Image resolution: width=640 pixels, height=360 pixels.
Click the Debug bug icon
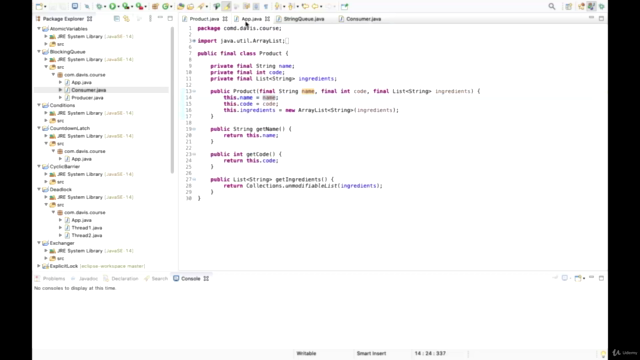(99, 7)
